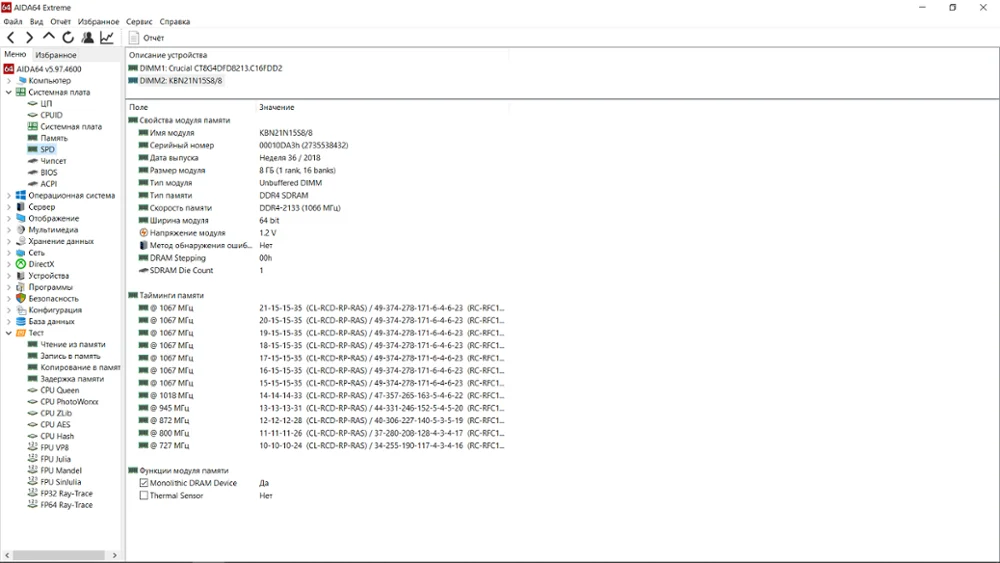Open Системная плата sub-item under motherboard

click(71, 127)
